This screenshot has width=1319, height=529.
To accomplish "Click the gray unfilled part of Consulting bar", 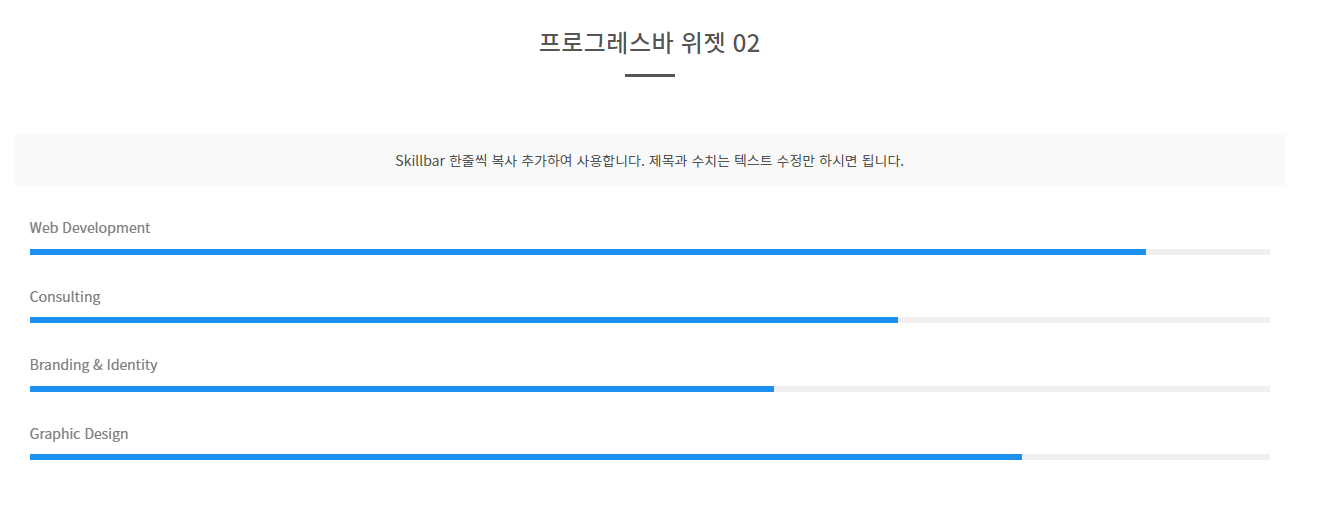I will (1084, 320).
